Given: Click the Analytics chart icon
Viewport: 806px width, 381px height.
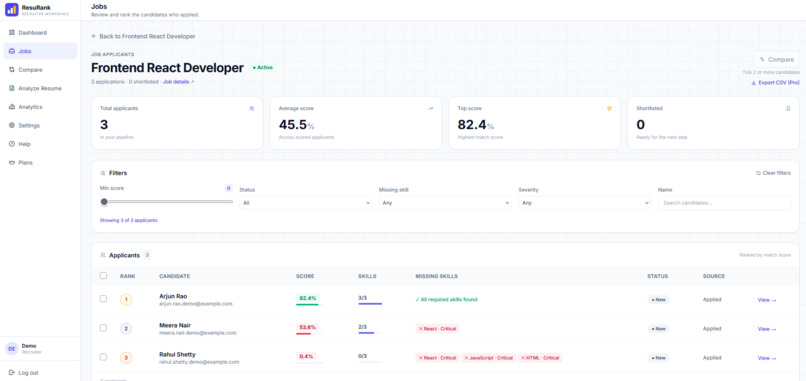Looking at the screenshot, I should pyautogui.click(x=12, y=107).
